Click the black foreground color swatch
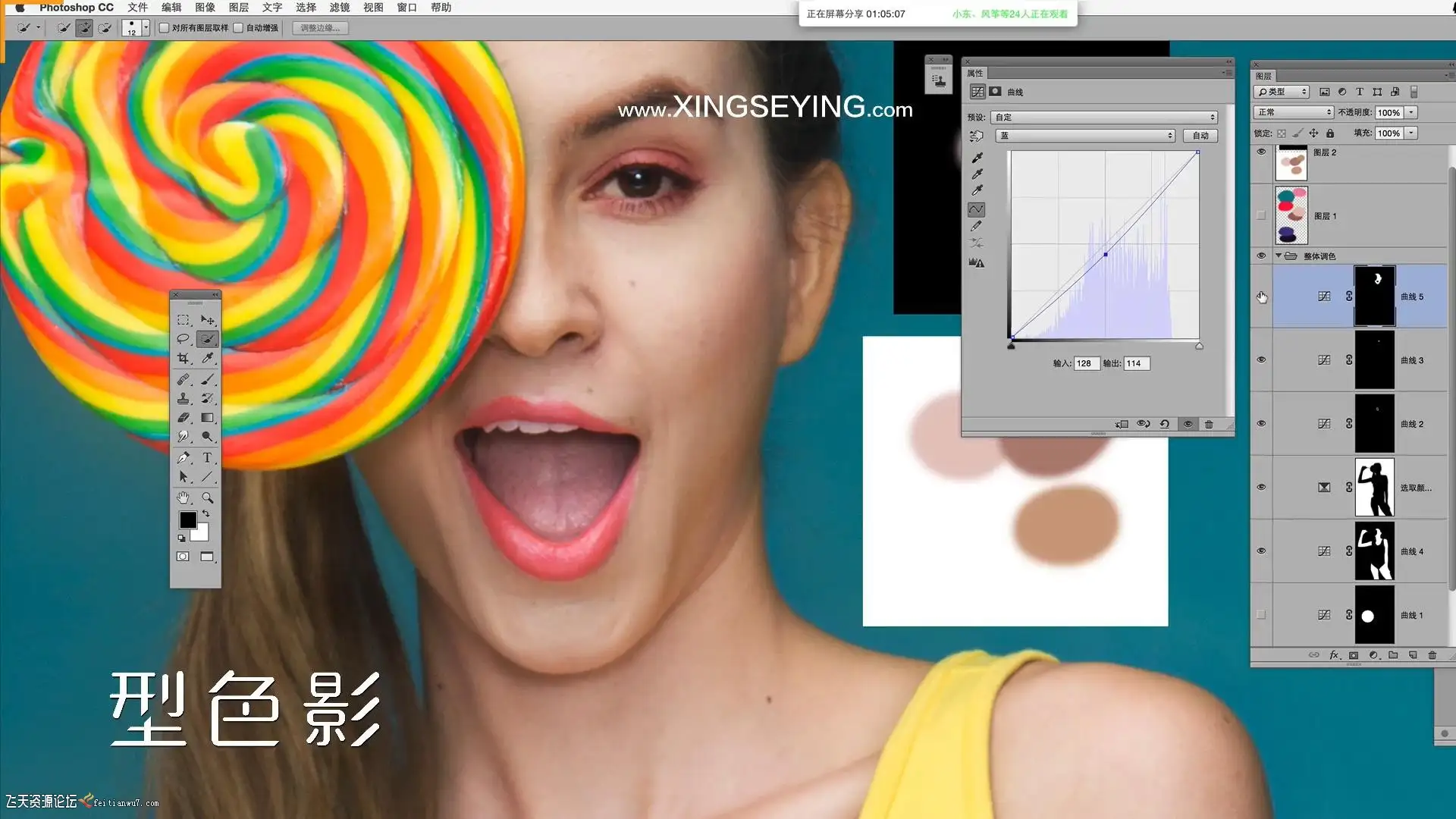The image size is (1456, 819). pyautogui.click(x=187, y=519)
